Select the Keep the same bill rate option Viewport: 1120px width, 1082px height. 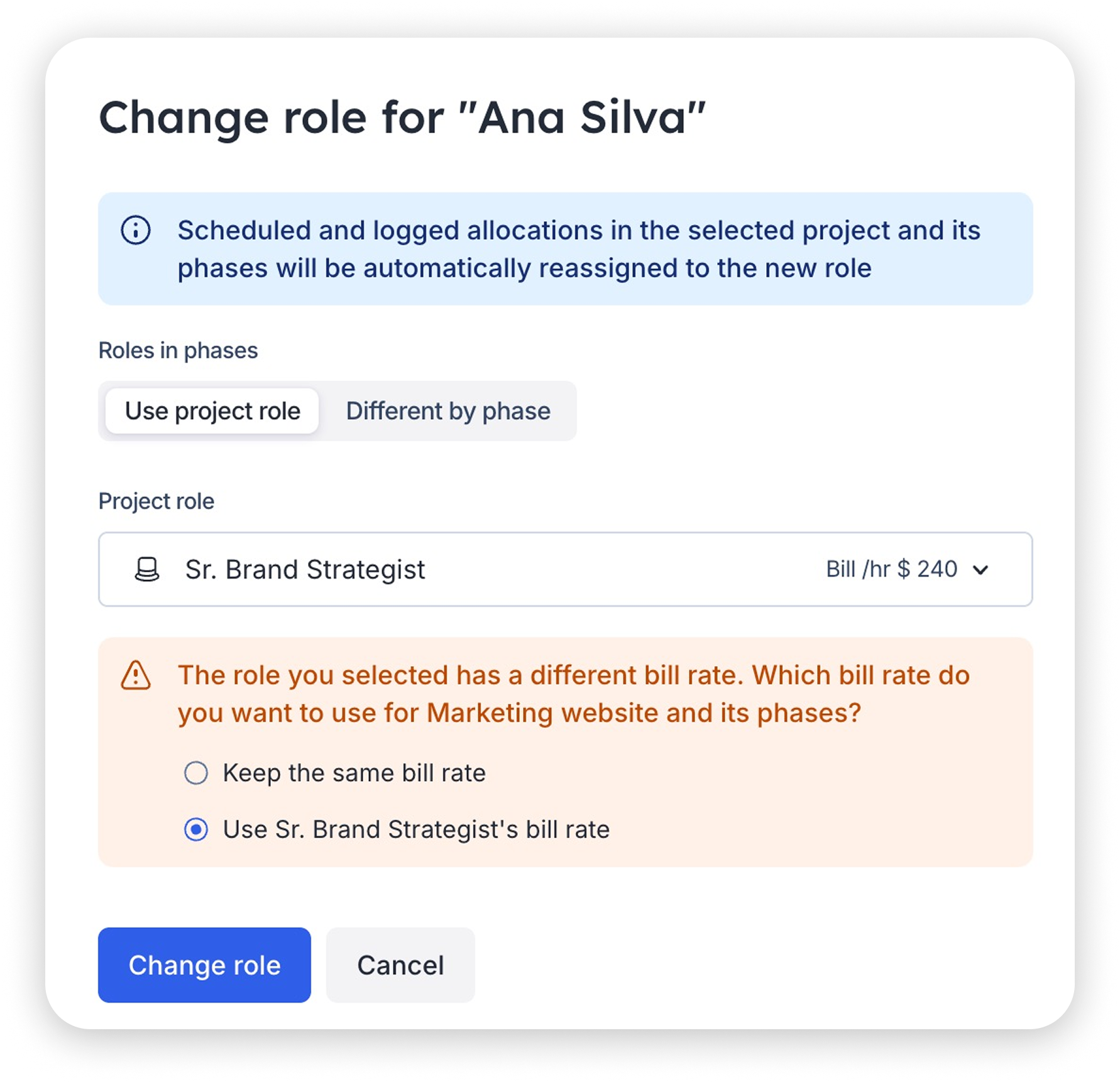coord(197,773)
